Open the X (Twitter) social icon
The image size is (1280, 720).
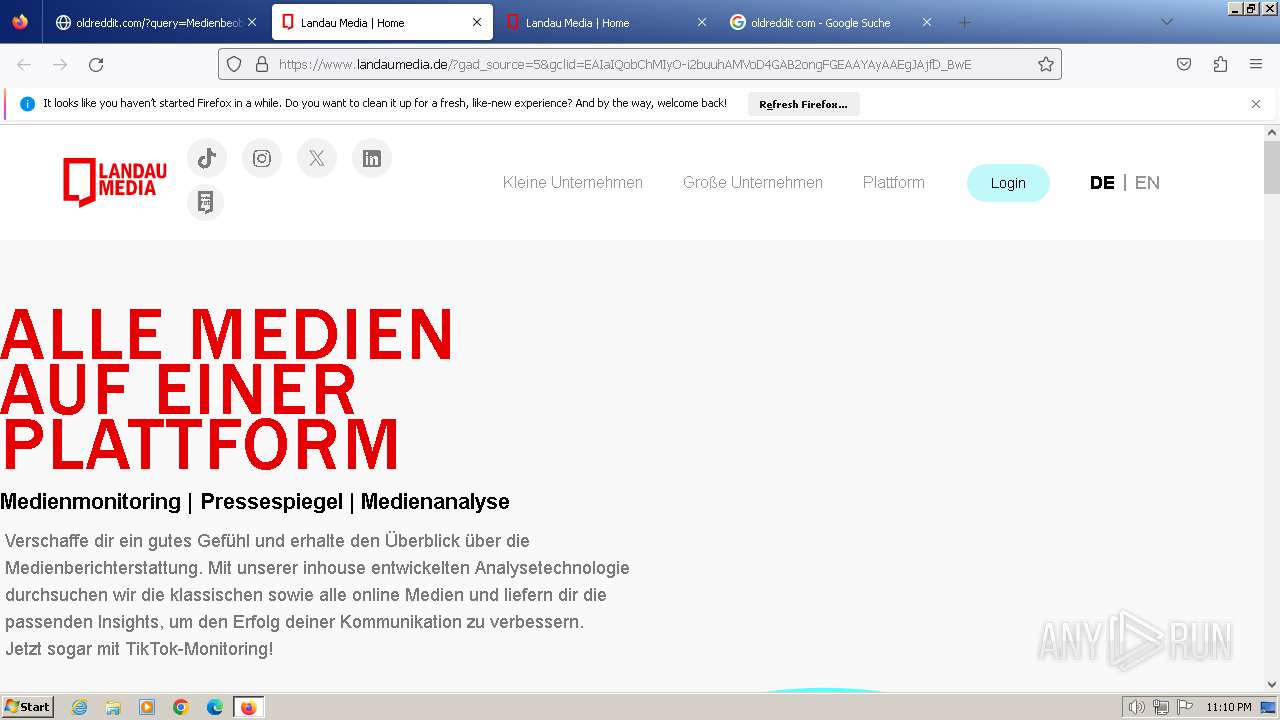click(x=317, y=158)
